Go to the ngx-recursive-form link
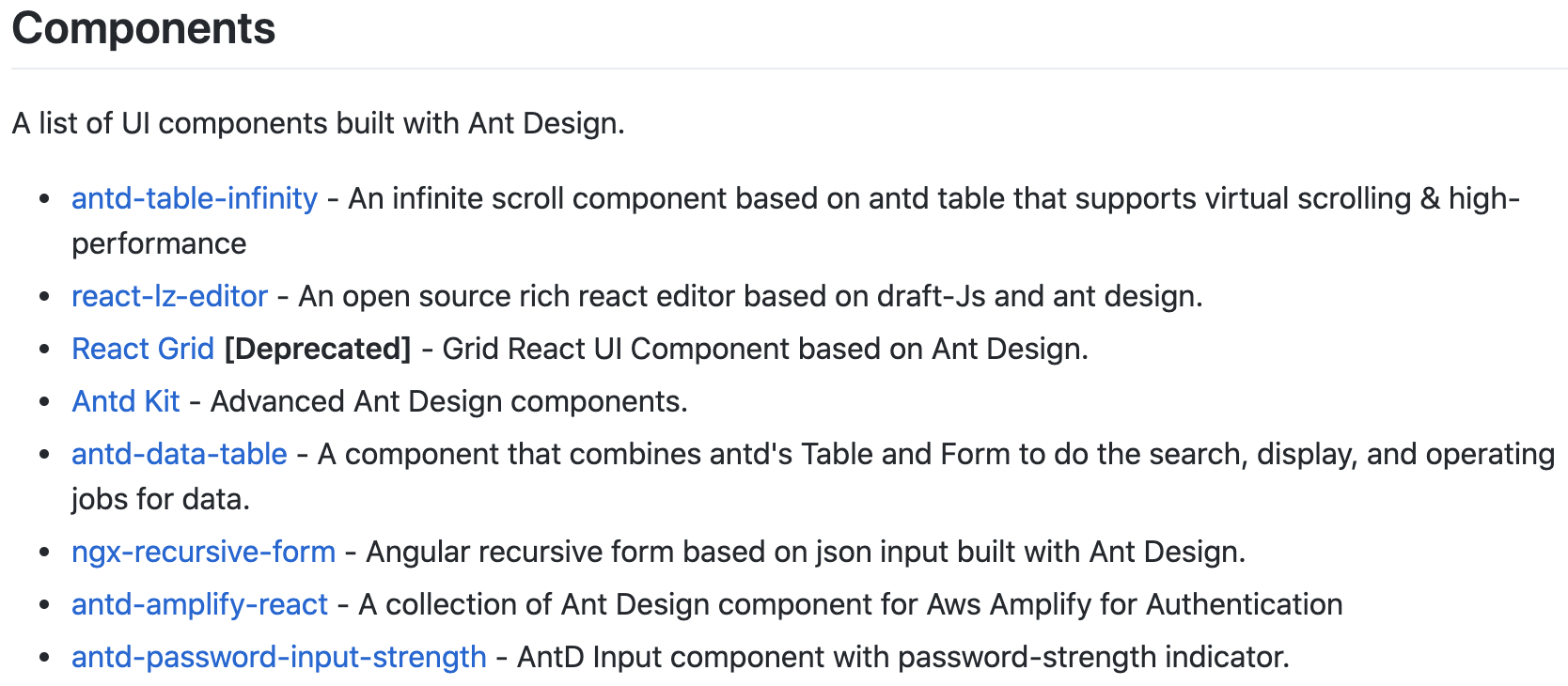Screen dimensions: 1568x686 [x=203, y=552]
